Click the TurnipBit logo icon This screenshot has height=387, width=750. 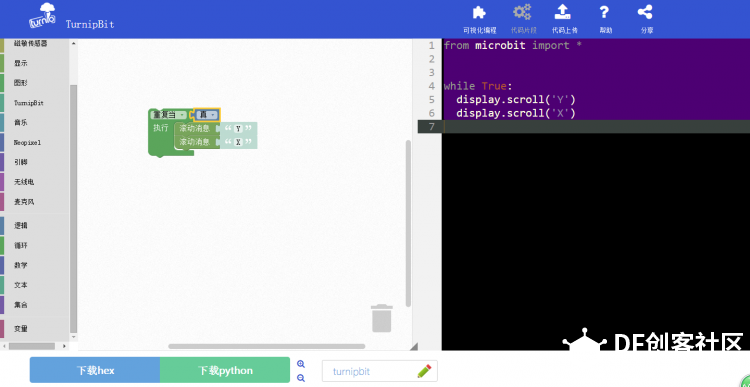tap(43, 17)
